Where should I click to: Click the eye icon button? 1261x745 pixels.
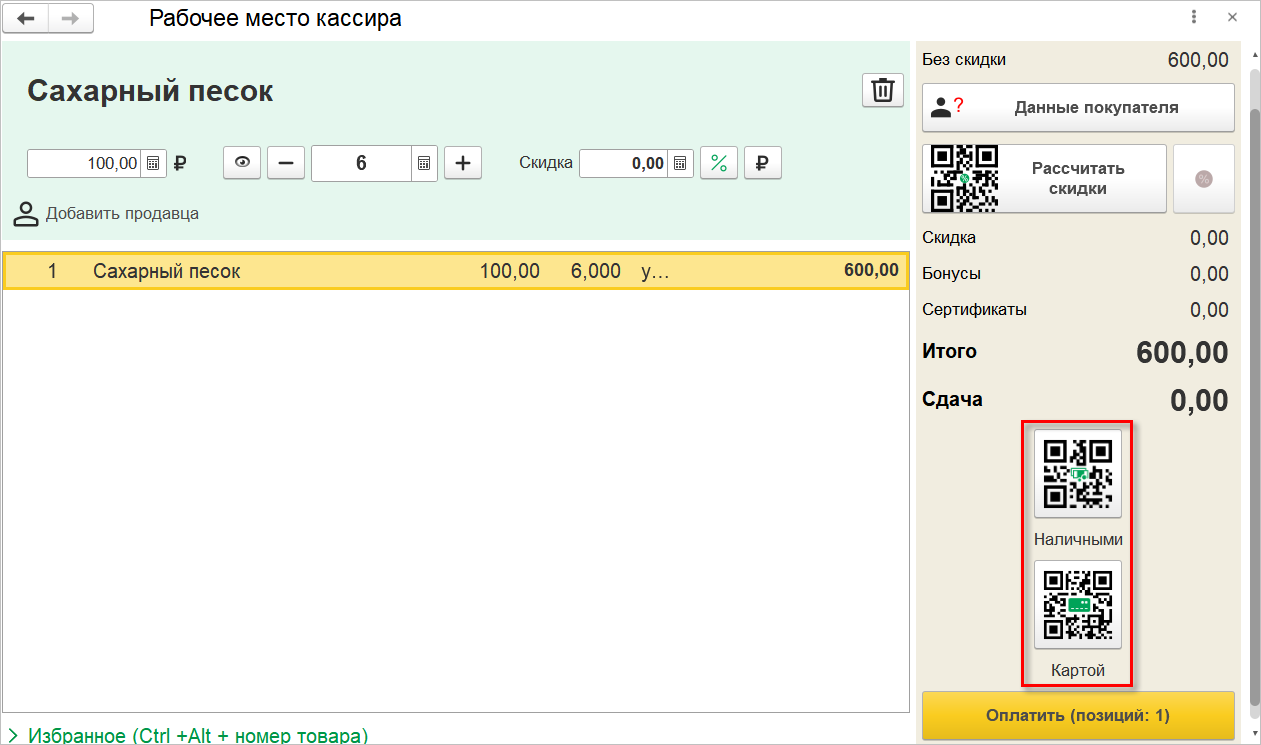[x=242, y=163]
